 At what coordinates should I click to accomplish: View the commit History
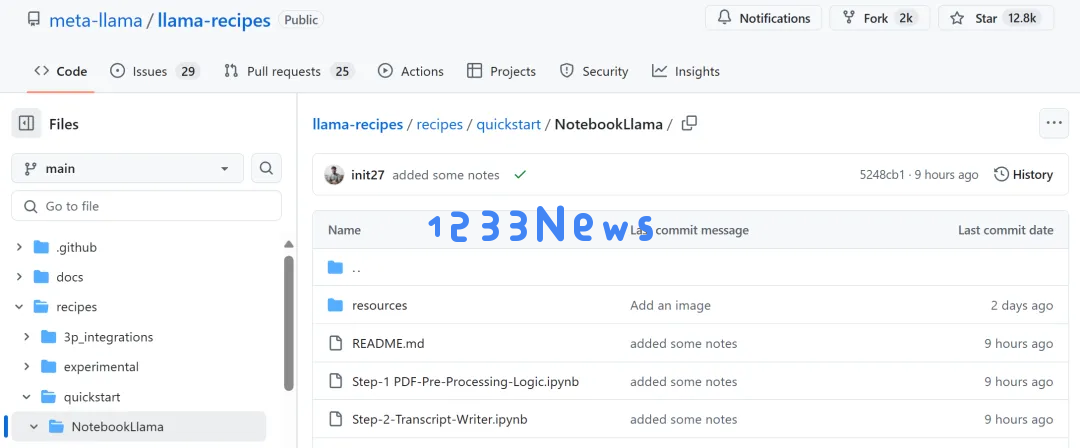pos(1024,174)
